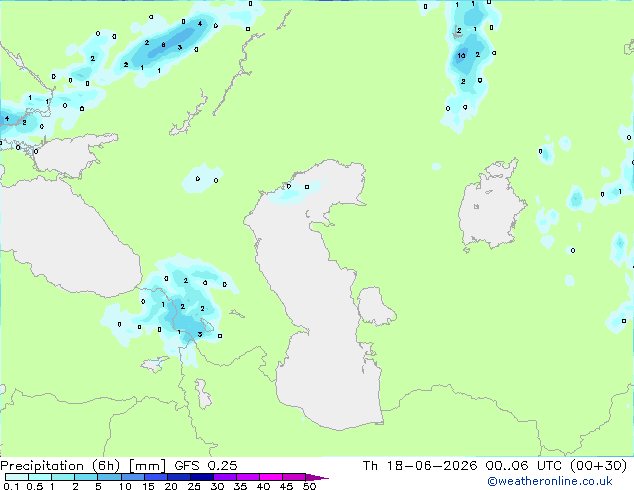Image resolution: width=634 pixels, height=490 pixels.
Task: Click the 0.1–0.5 mm legend color box
Action: pos(17,477)
